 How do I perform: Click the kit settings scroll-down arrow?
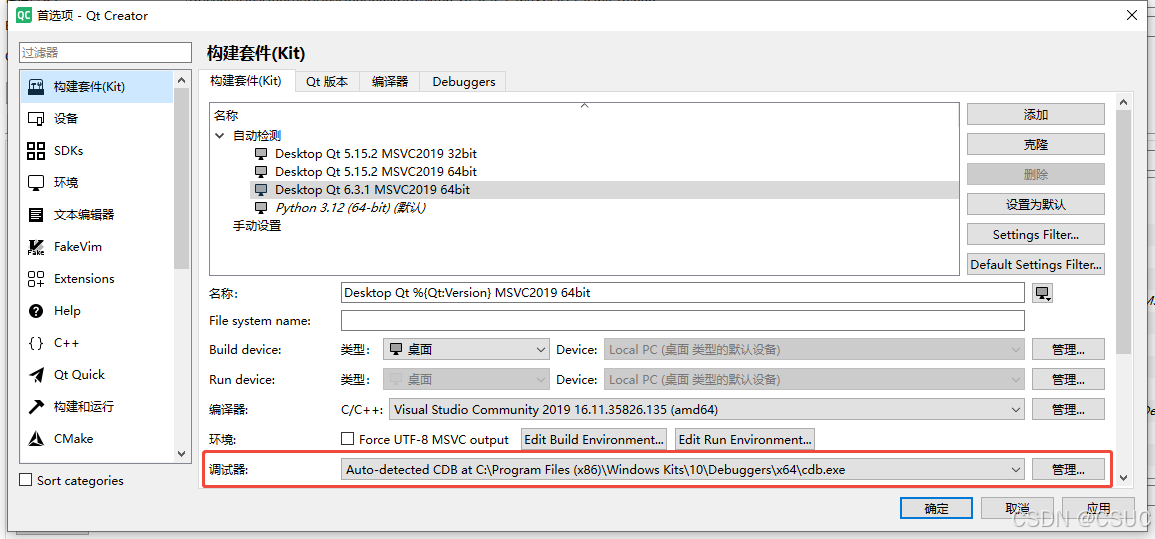1123,478
